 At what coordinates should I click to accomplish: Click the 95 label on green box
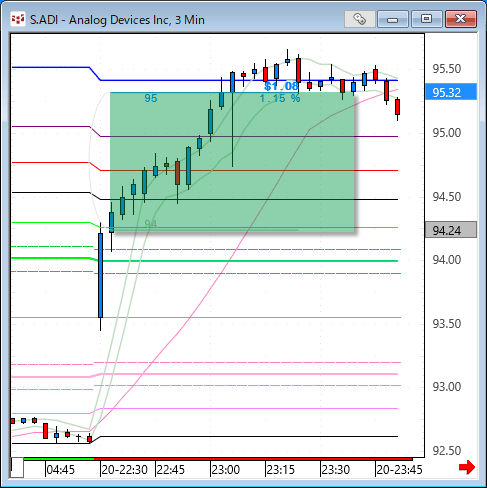pos(151,98)
